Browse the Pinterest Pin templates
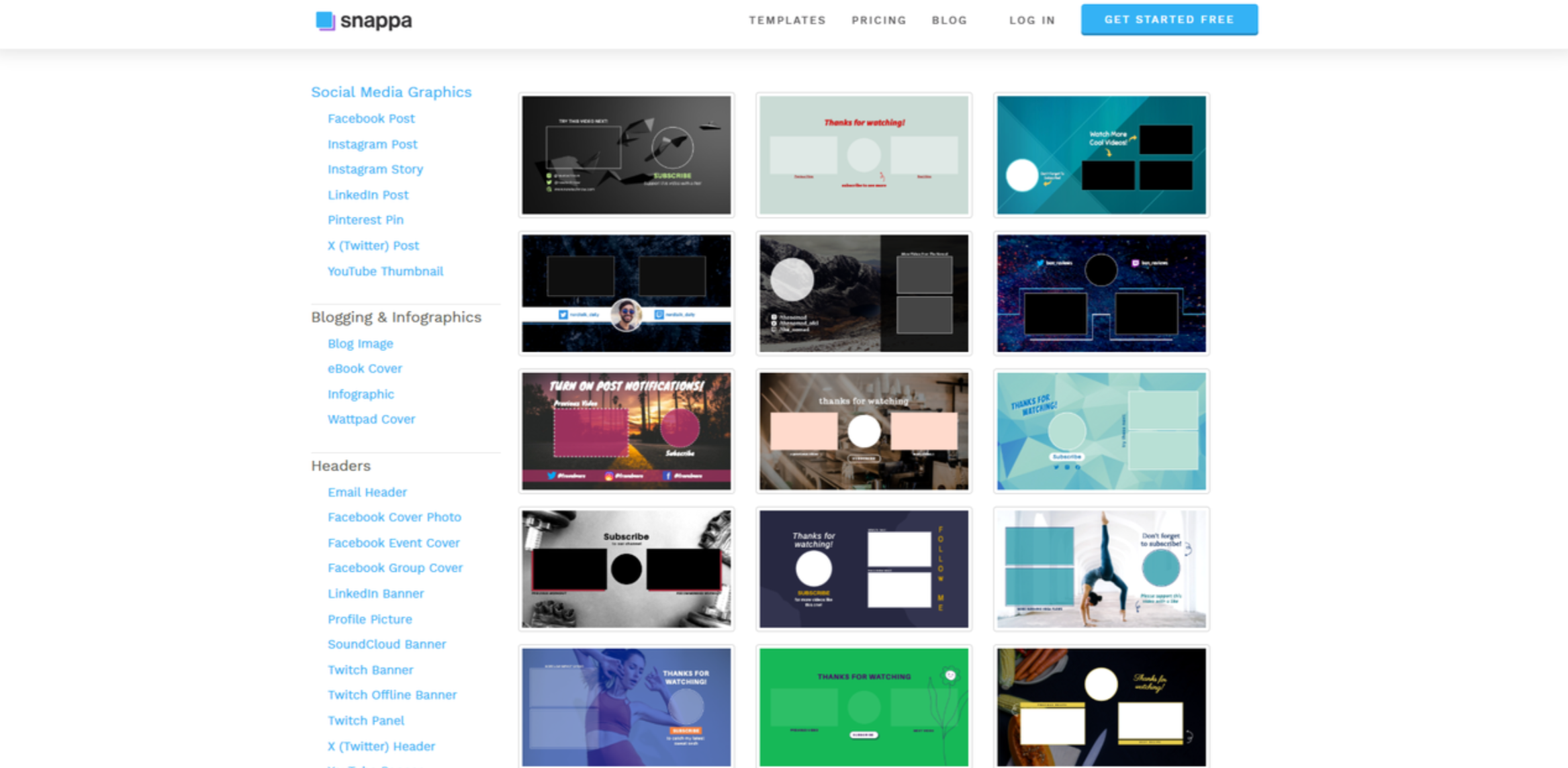Viewport: 1568px width, 768px height. (x=365, y=220)
